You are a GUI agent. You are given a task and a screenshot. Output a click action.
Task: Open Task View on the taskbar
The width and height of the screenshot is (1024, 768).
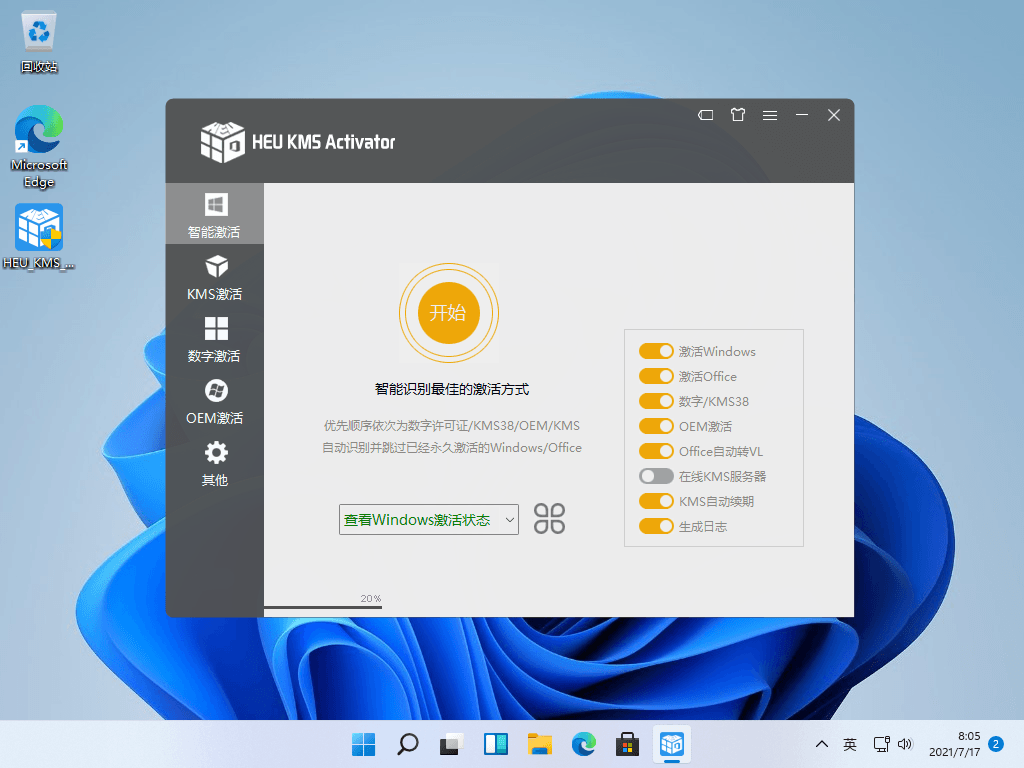pyautogui.click(x=451, y=744)
